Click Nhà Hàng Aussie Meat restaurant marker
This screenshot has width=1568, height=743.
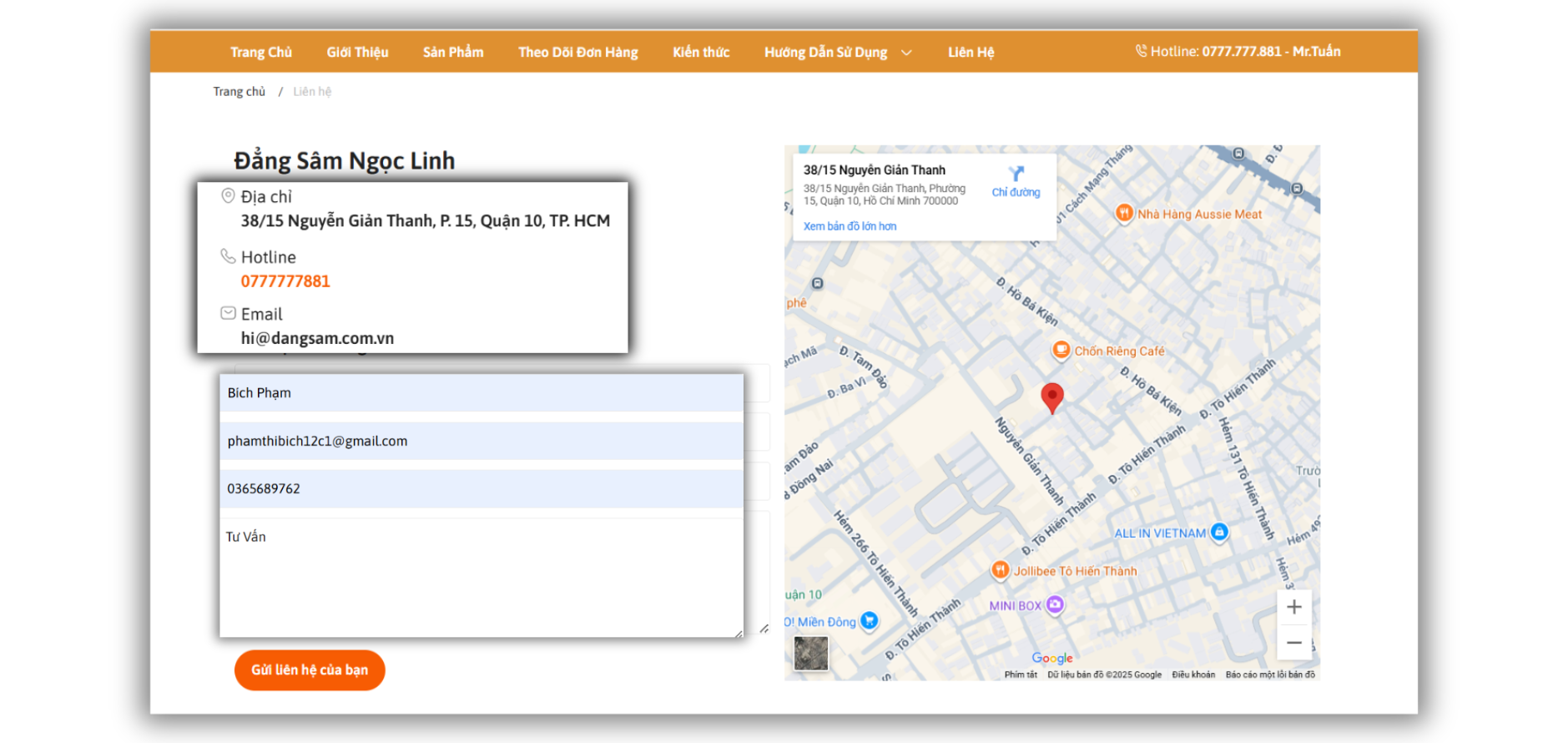pyautogui.click(x=1124, y=213)
